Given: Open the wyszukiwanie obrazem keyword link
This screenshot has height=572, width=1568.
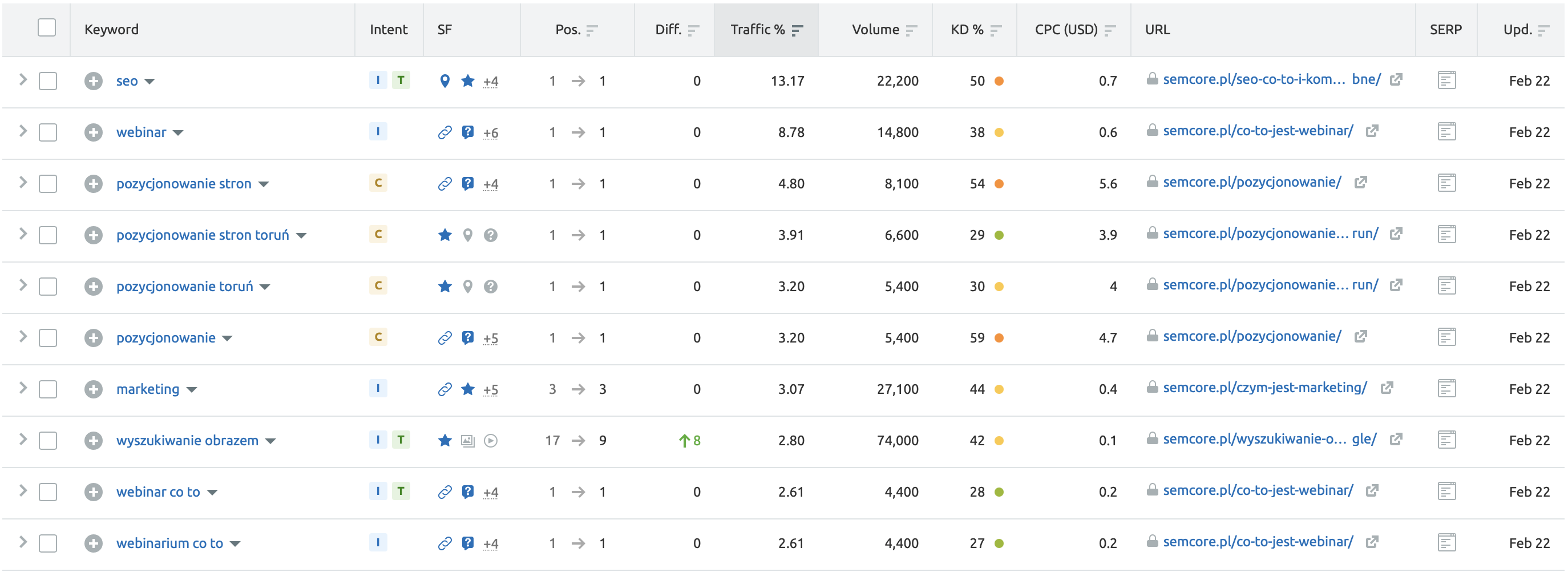Looking at the screenshot, I should coord(187,441).
